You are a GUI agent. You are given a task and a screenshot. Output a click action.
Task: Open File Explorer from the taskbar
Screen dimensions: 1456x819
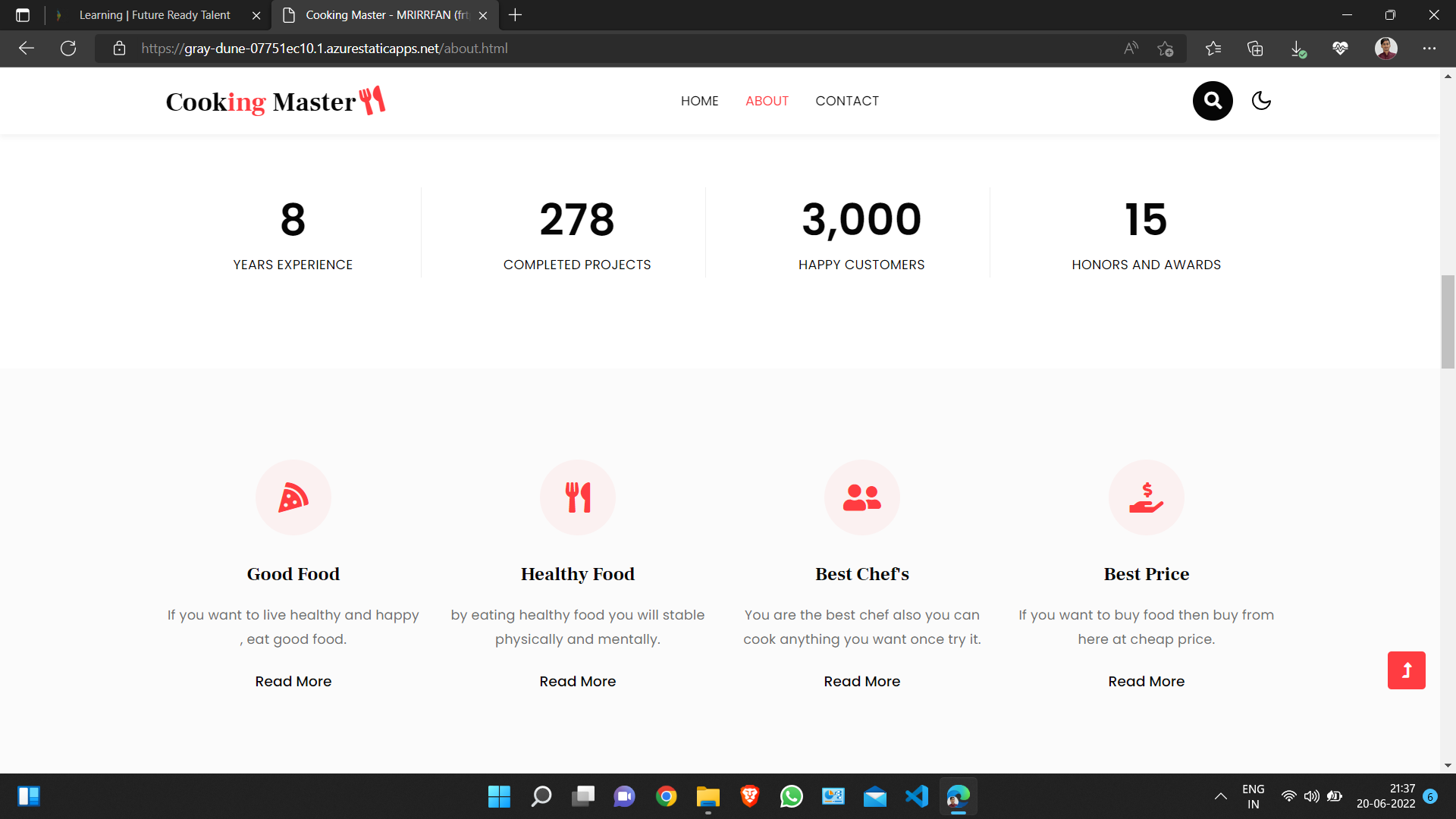708,796
